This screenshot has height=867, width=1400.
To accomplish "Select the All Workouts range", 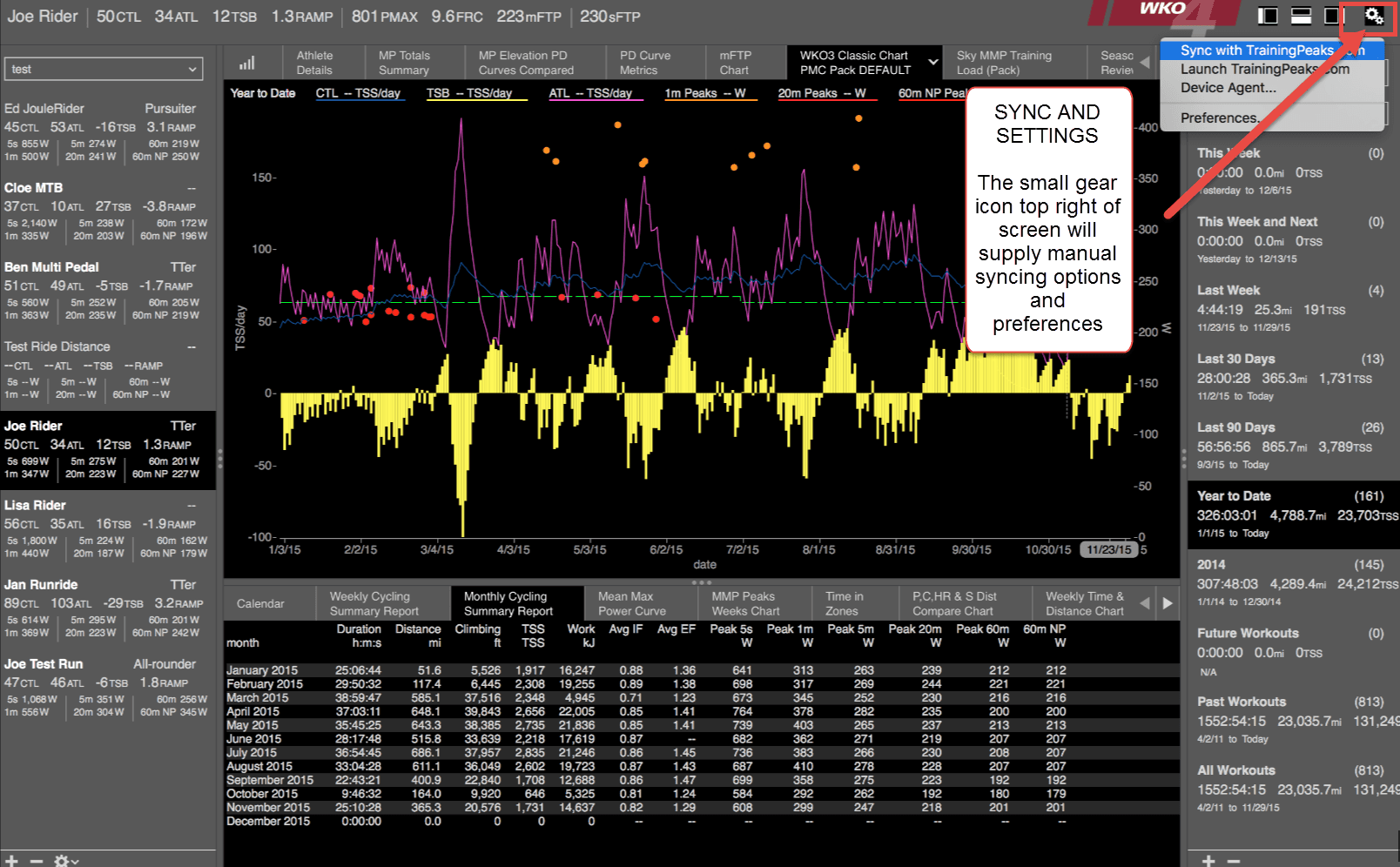I will (1292, 789).
